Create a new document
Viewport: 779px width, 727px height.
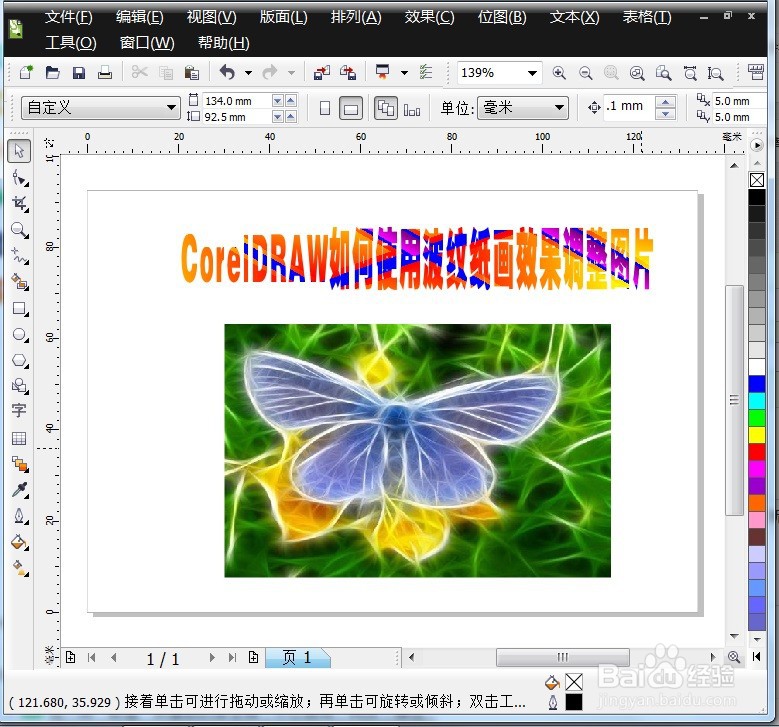26,73
